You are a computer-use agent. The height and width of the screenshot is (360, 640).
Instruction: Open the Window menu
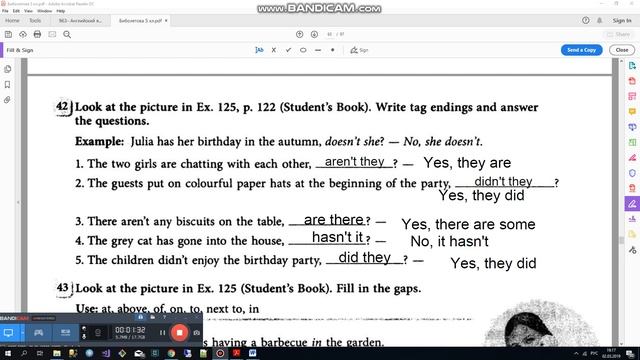[x=44, y=11]
